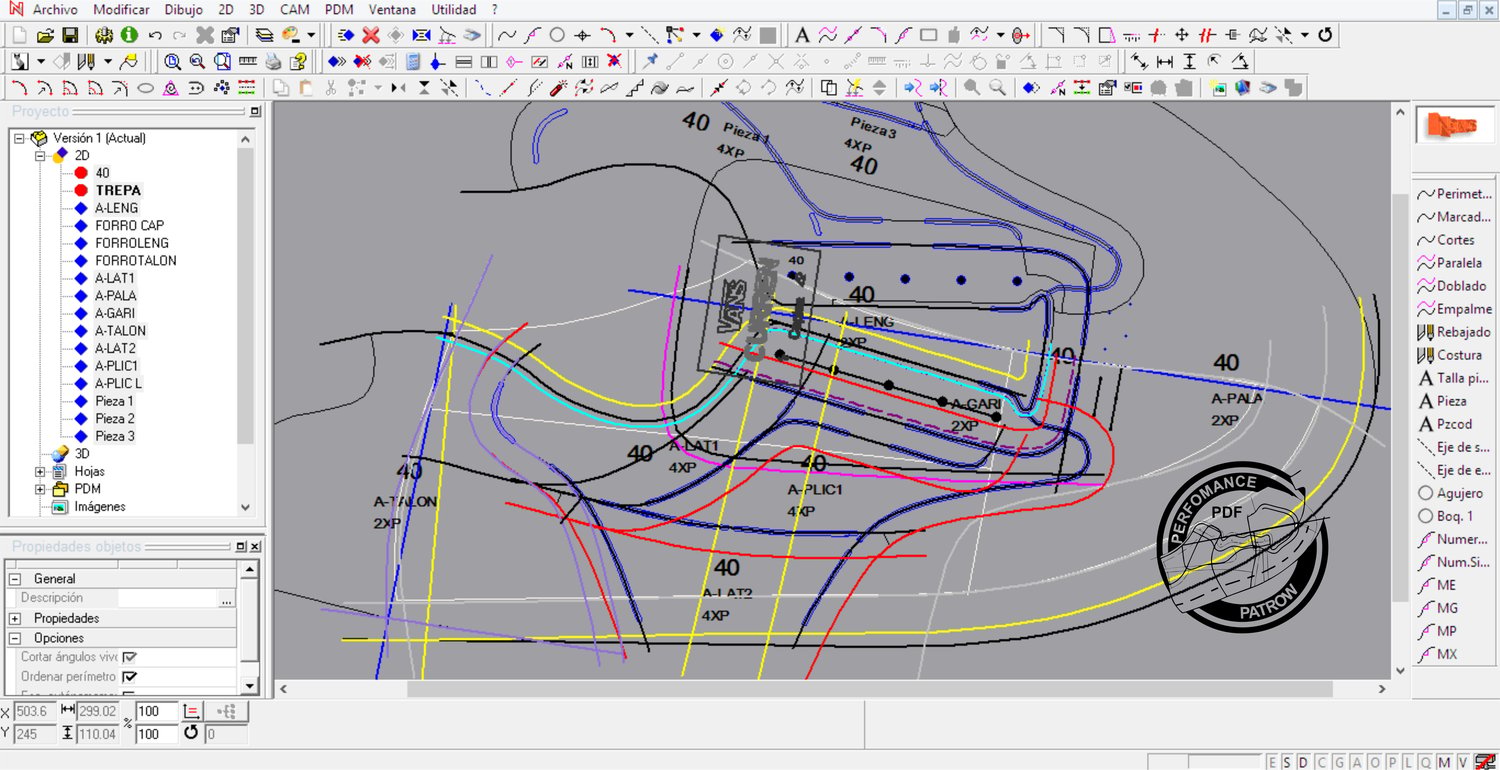Save project with the floppy disk icon
The image size is (1500, 770).
point(70,35)
